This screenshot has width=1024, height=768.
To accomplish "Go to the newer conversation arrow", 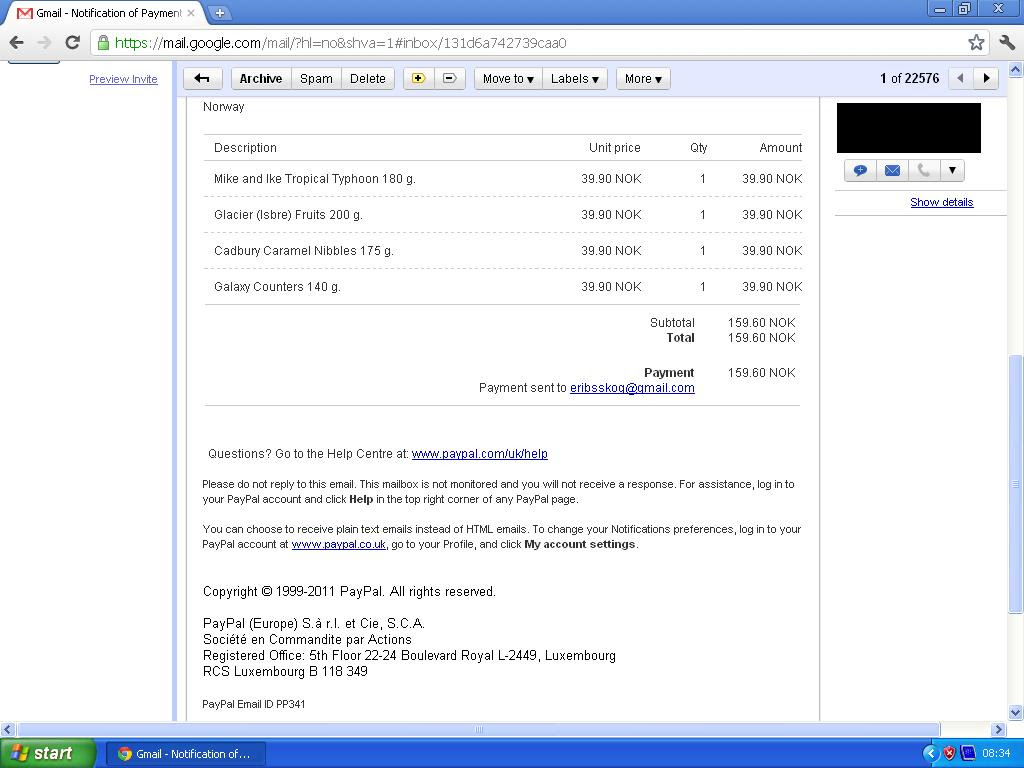I will pos(960,78).
